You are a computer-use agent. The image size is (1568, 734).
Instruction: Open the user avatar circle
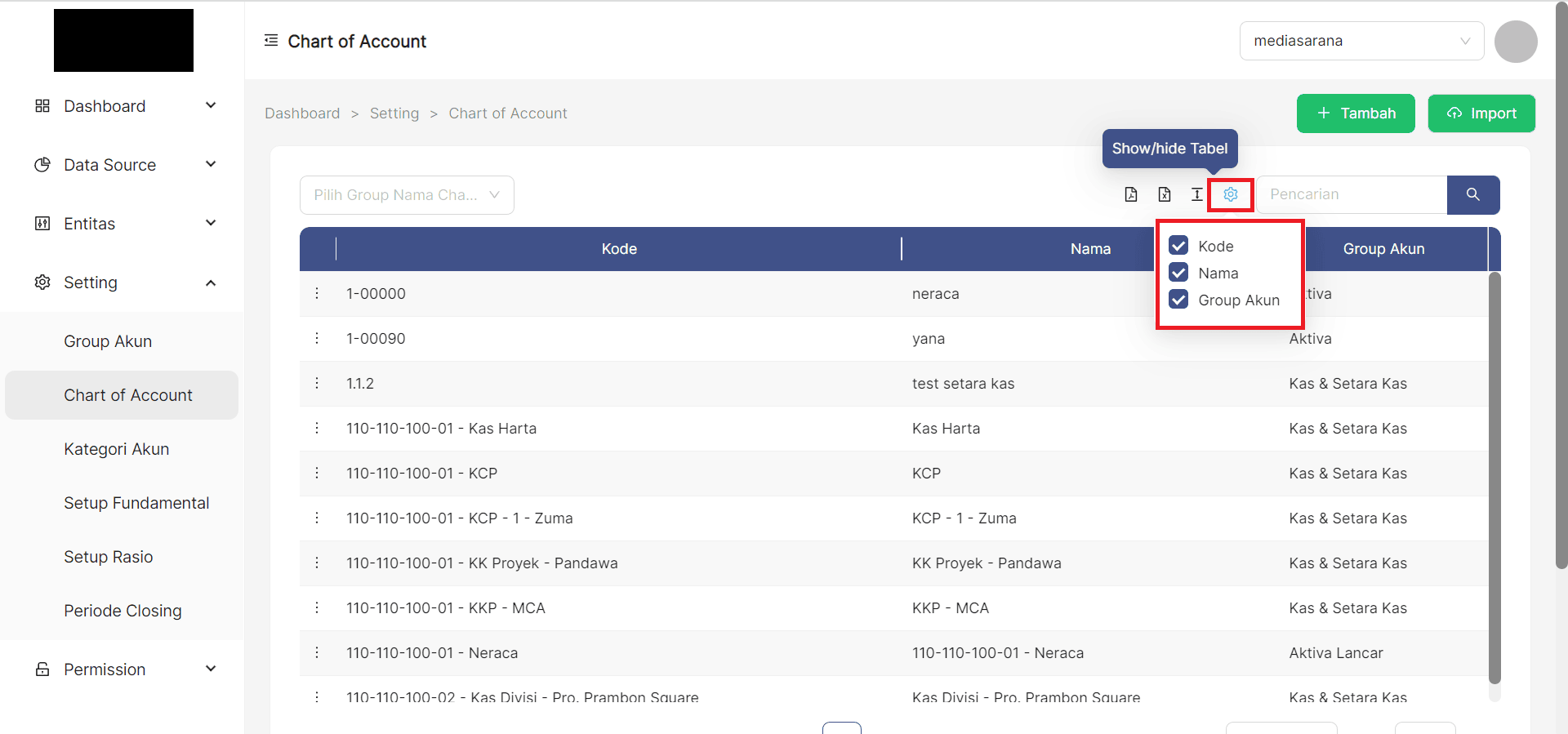pos(1516,41)
